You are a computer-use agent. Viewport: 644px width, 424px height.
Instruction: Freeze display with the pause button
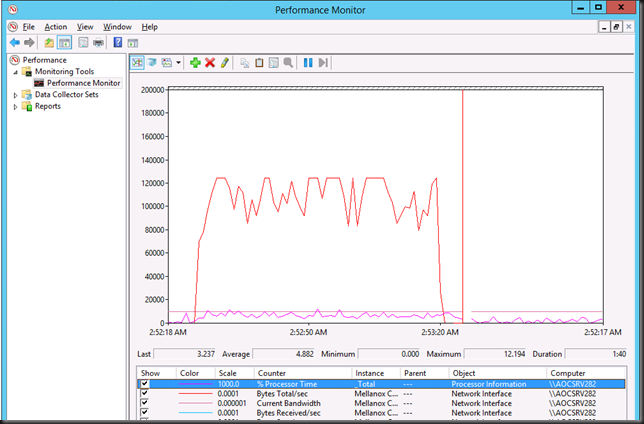[x=308, y=62]
